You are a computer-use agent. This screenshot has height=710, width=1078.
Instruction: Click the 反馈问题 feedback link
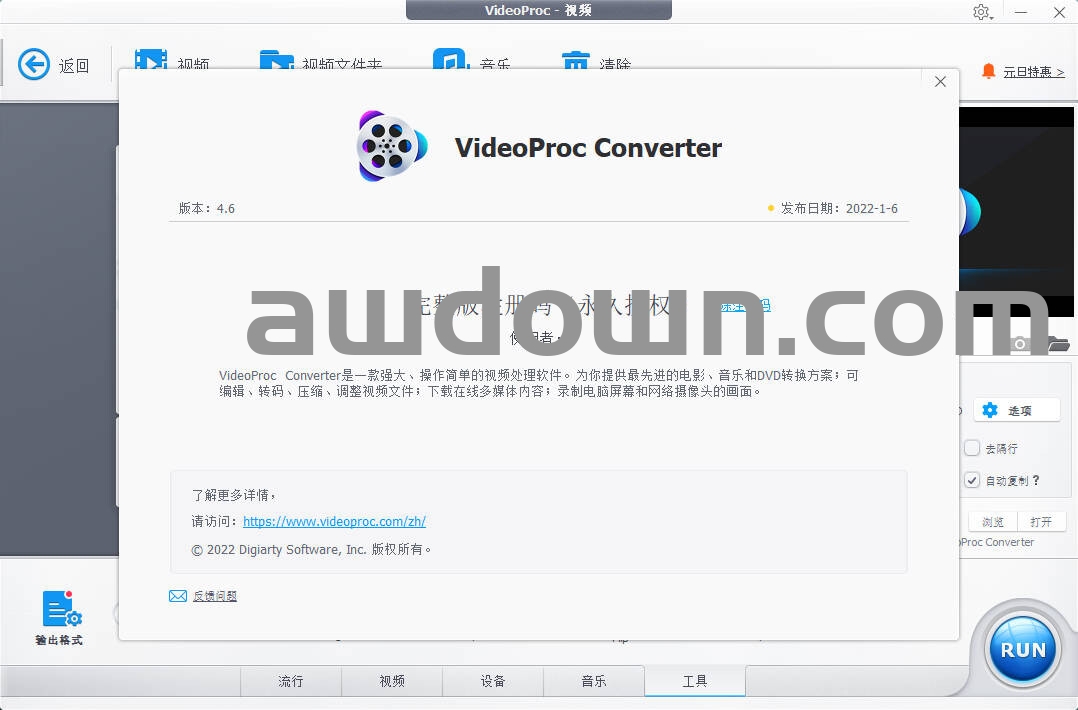click(214, 596)
